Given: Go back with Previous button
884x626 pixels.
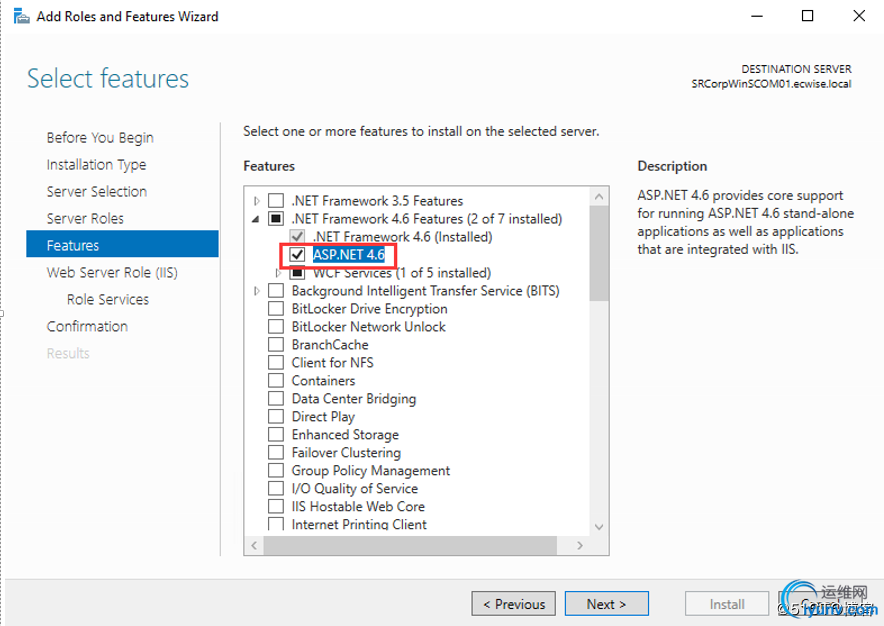Looking at the screenshot, I should (x=514, y=604).
